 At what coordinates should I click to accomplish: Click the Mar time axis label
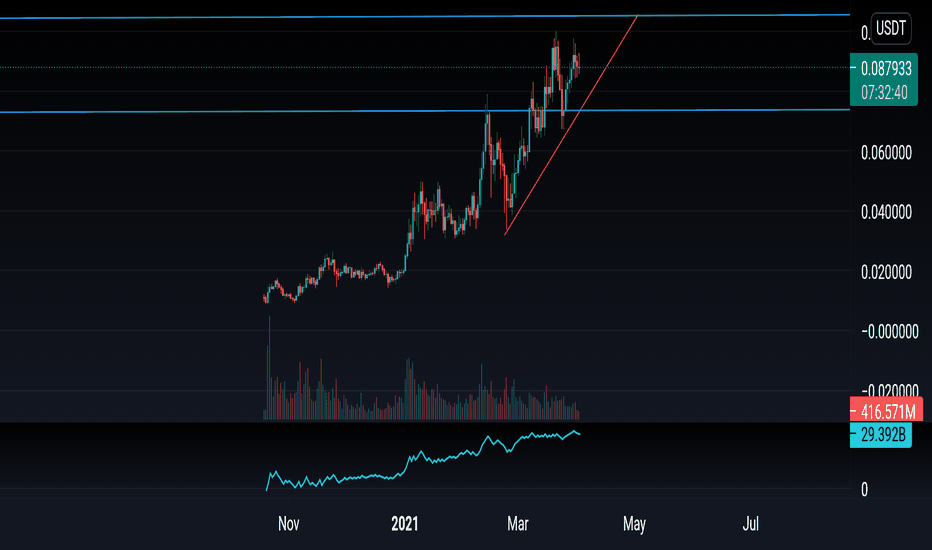click(x=518, y=524)
